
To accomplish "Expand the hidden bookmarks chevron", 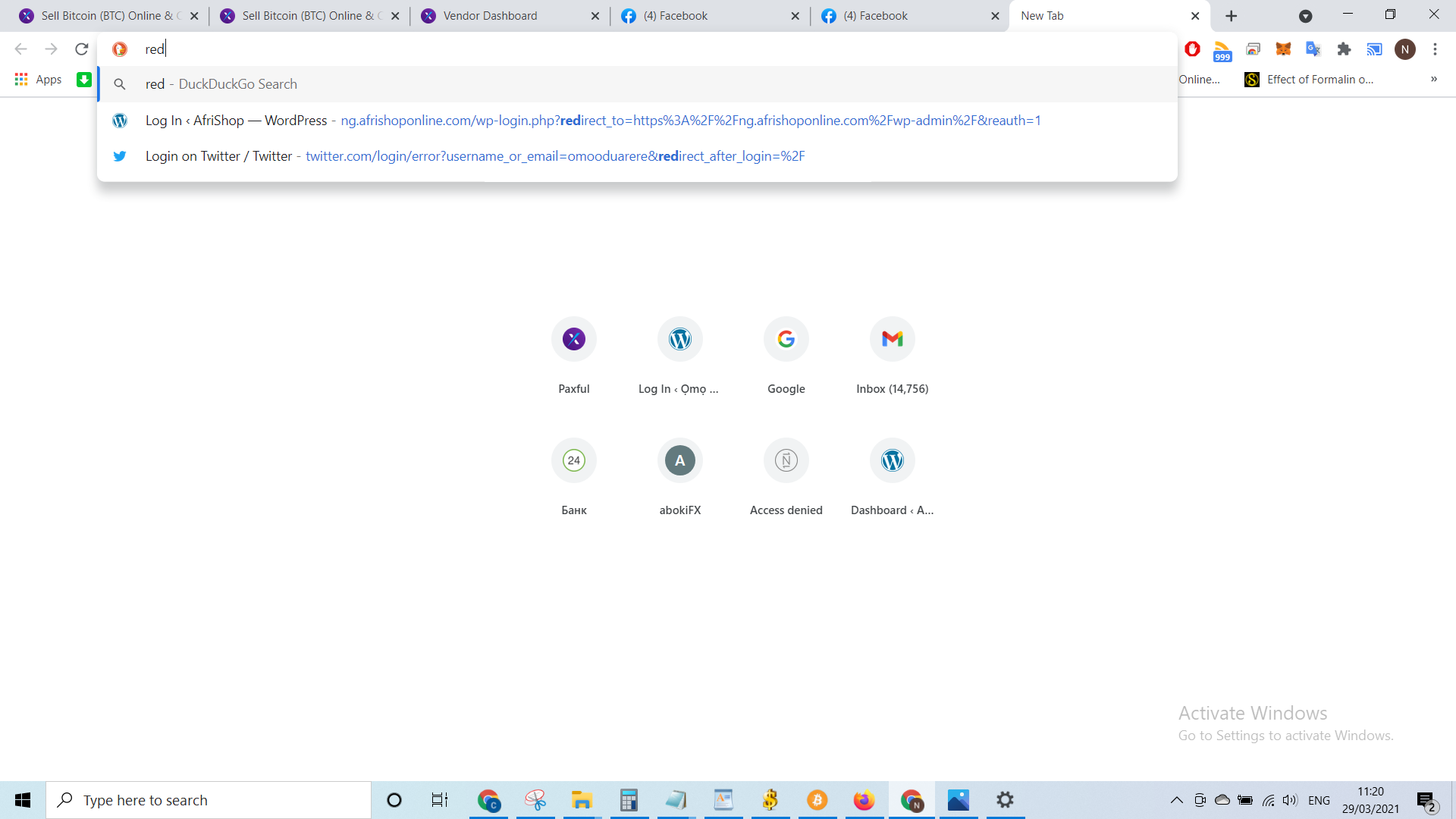I will [1434, 79].
